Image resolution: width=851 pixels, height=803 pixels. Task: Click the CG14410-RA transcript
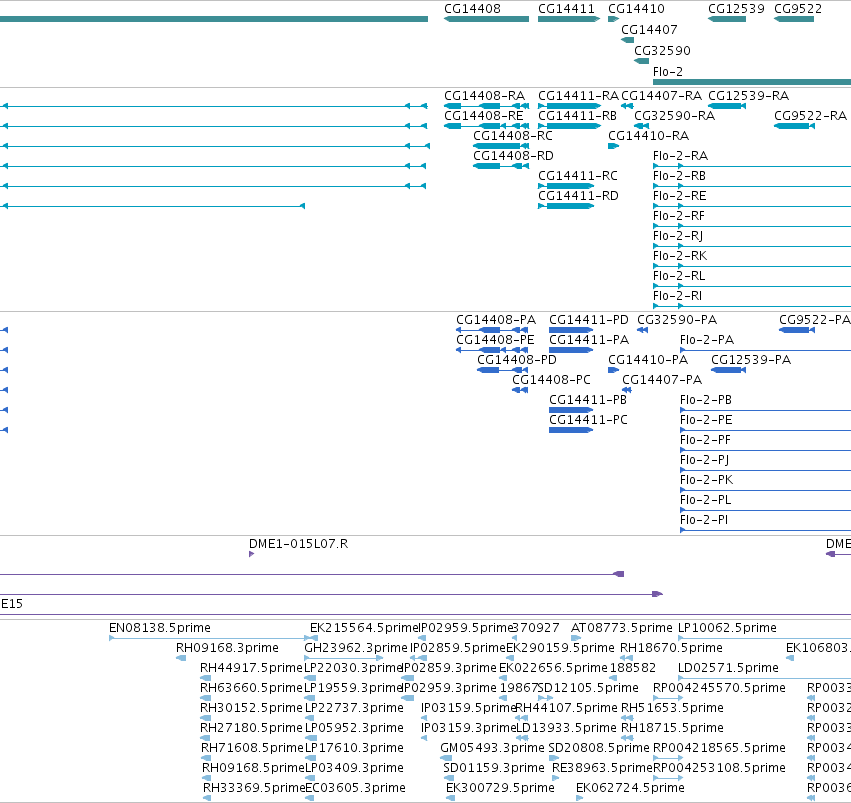(x=649, y=136)
